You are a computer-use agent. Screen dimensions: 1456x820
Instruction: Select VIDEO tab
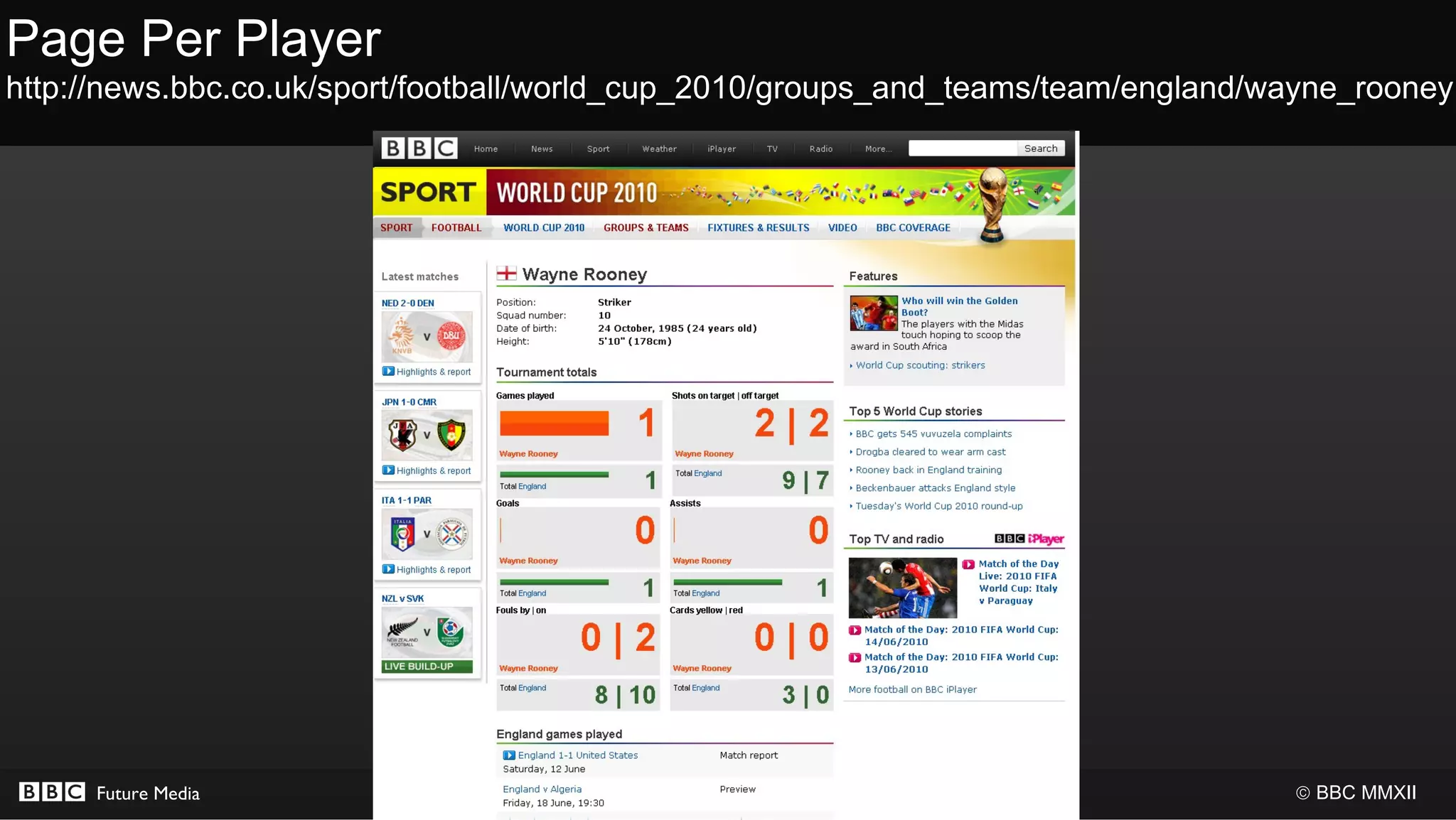pos(842,227)
